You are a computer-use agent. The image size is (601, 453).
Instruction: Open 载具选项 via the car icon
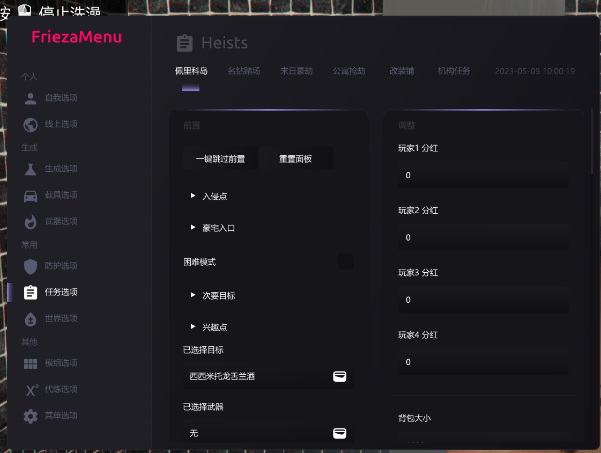pyautogui.click(x=30, y=196)
